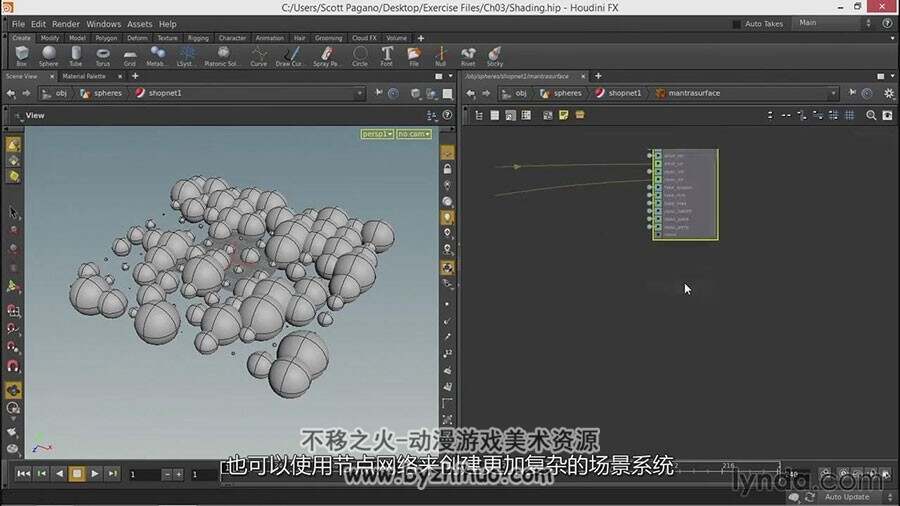900x506 pixels.
Task: Select the Metaball shelf tool
Action: pos(157,56)
